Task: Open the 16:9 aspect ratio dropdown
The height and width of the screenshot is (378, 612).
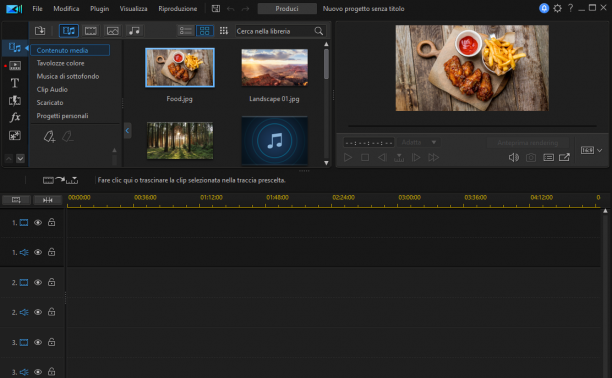Action: pyautogui.click(x=591, y=150)
